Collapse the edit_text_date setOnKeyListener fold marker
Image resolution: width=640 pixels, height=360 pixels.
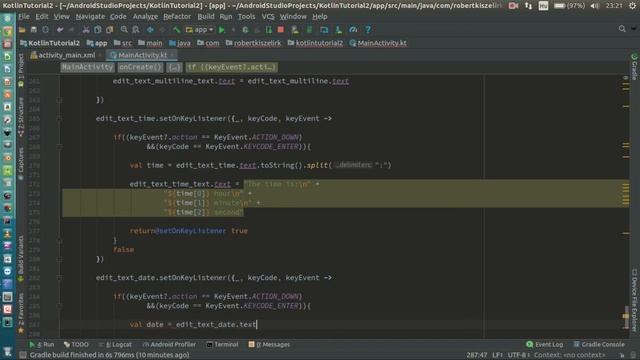(59, 278)
